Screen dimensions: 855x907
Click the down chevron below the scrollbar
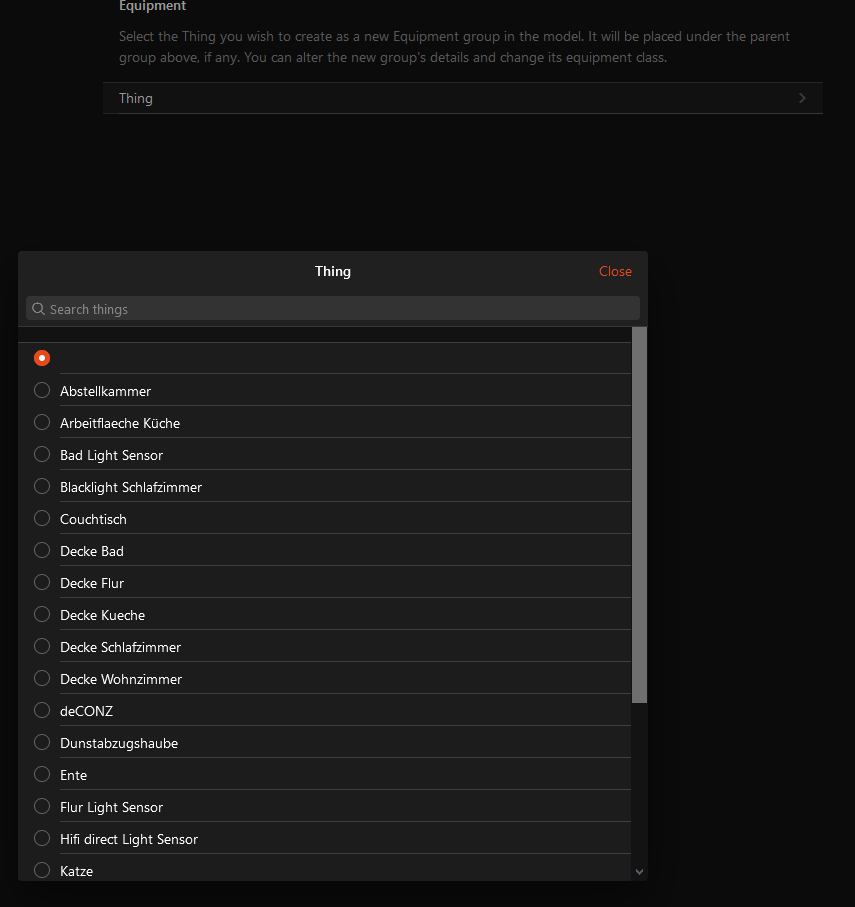pos(639,871)
